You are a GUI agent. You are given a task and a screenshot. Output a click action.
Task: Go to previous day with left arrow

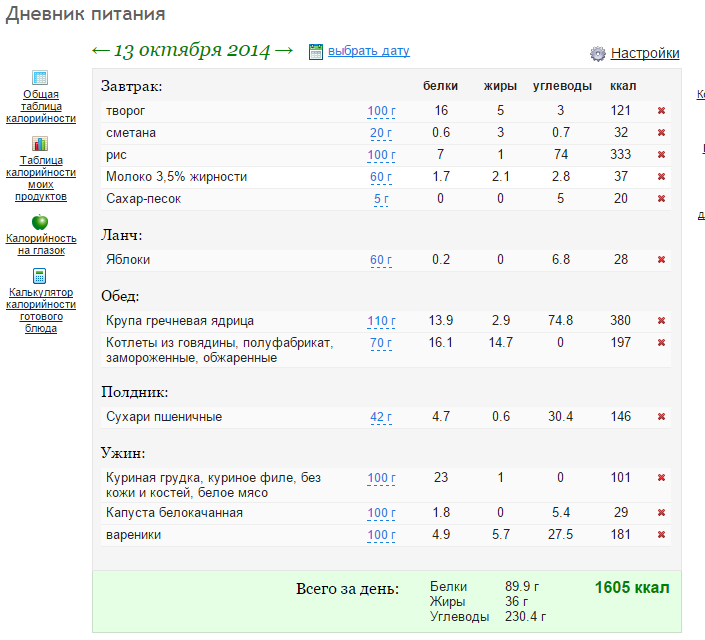pyautogui.click(x=100, y=50)
